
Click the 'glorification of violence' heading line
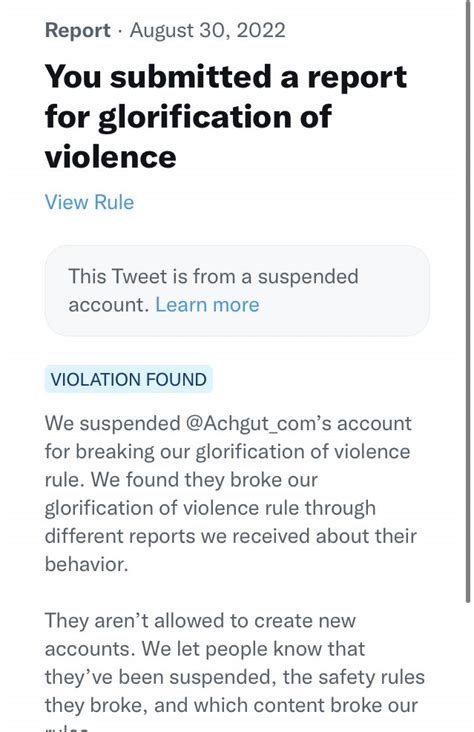click(188, 117)
